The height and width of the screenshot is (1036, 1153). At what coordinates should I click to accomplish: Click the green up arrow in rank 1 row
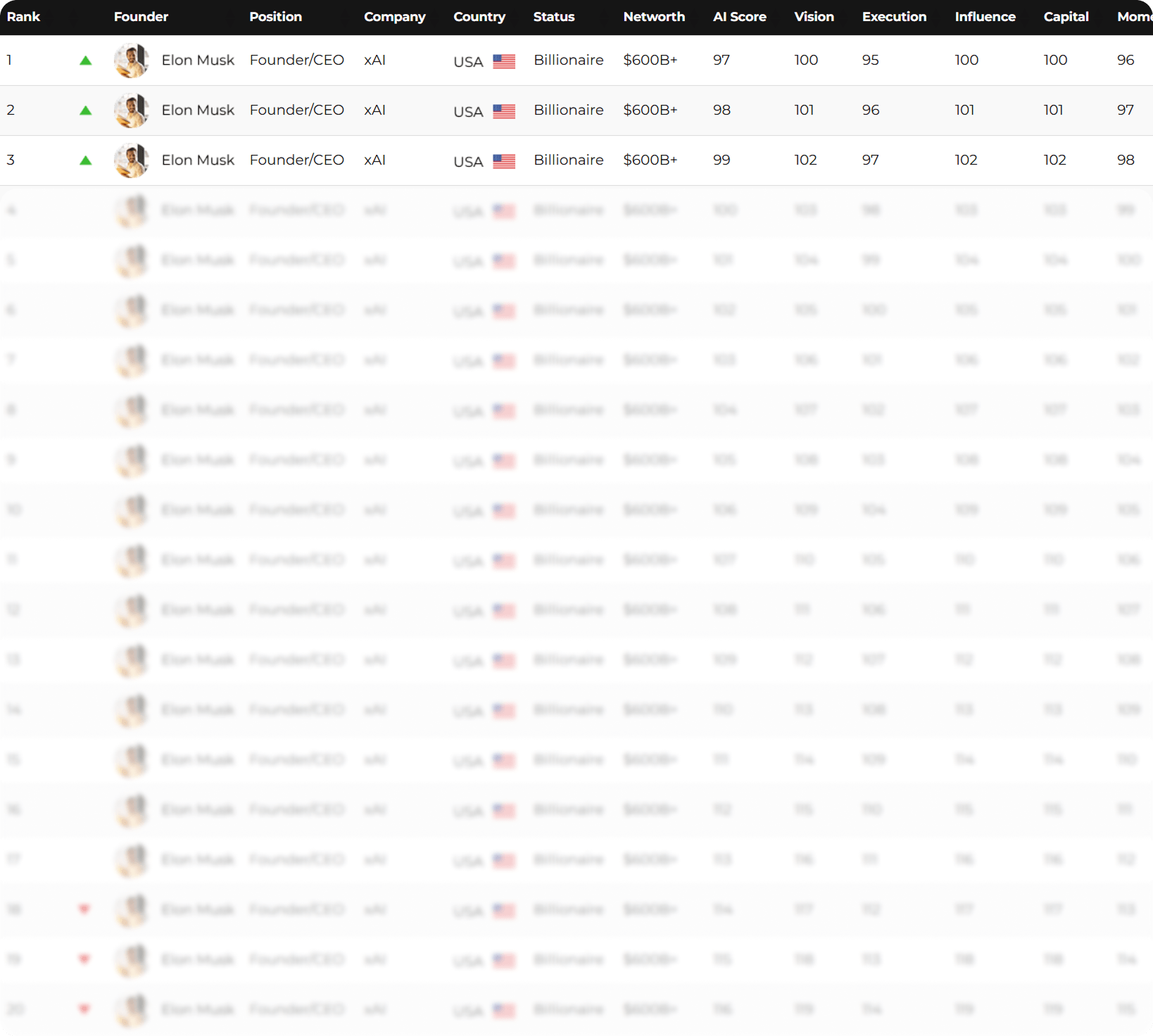(86, 61)
